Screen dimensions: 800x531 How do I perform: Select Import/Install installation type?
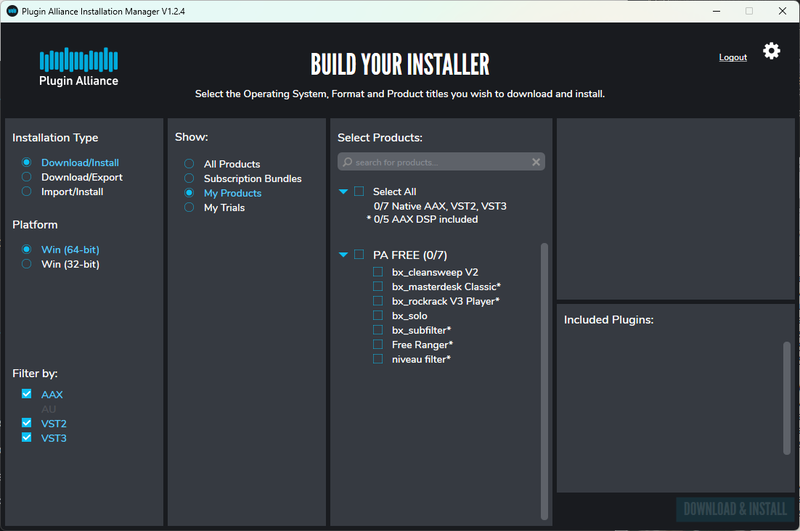[27, 192]
